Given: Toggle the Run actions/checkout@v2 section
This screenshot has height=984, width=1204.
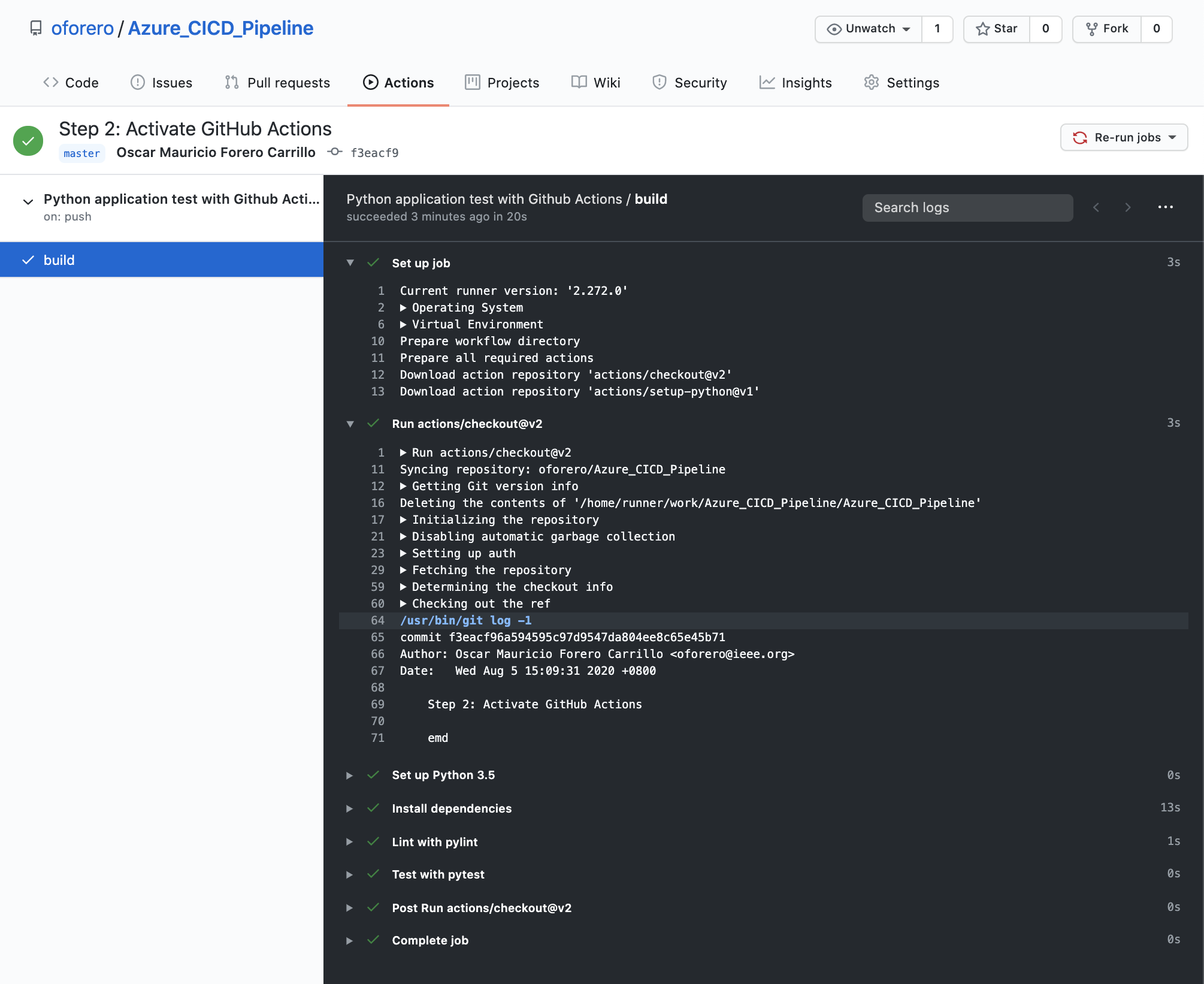Looking at the screenshot, I should (350, 424).
